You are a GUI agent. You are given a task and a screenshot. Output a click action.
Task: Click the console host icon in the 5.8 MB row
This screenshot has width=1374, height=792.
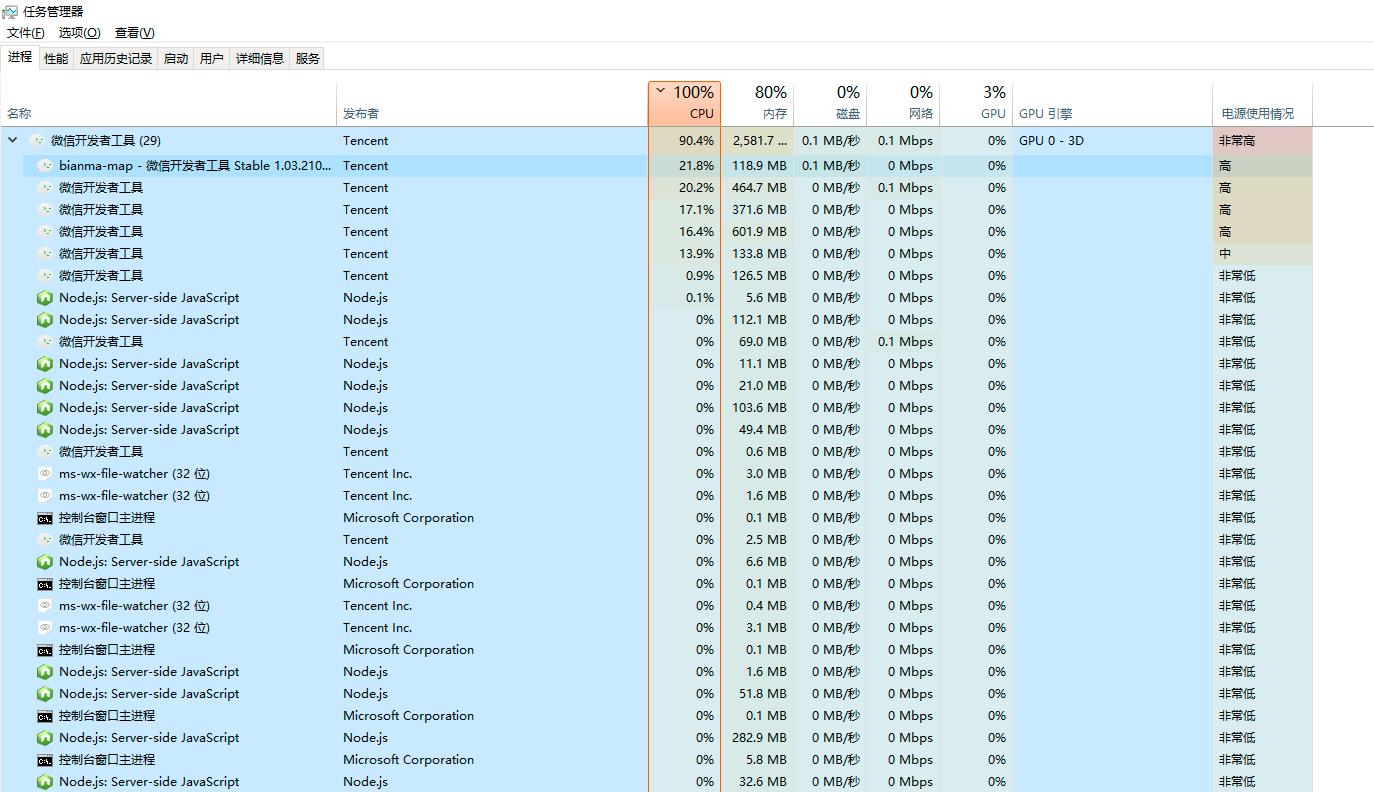44,760
